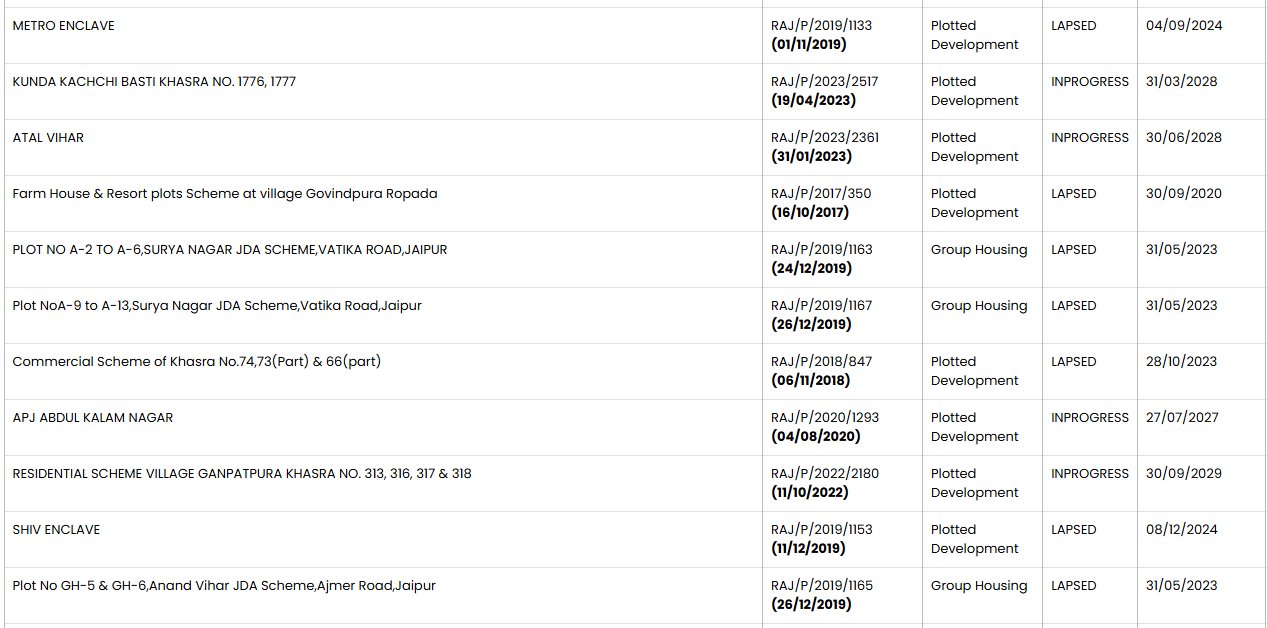Screen dimensions: 1267x628
Task: Select Plot NoA-9 to A-13 Surya Nagar entry
Action: [x=217, y=306]
